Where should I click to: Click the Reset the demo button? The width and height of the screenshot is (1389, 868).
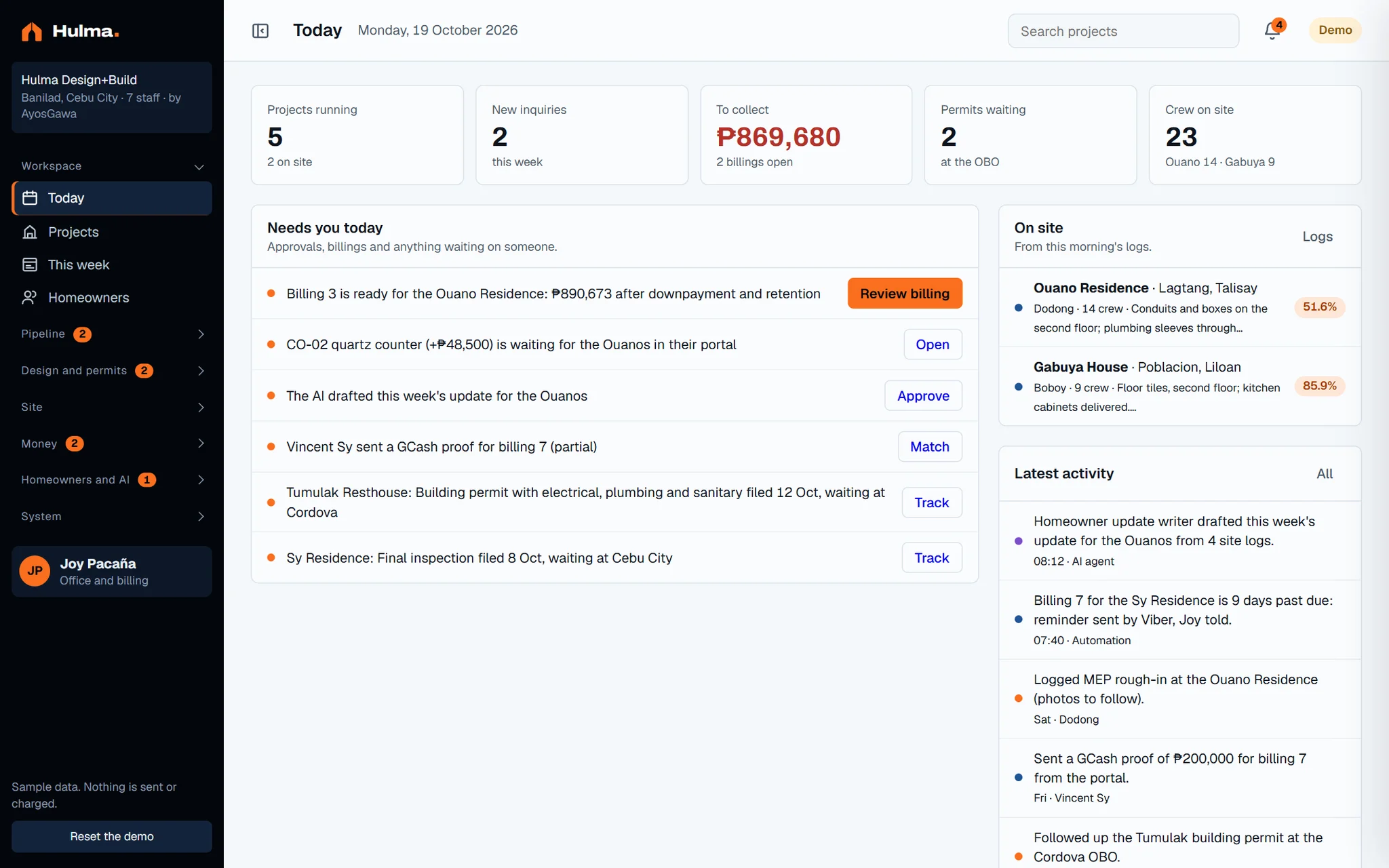point(112,837)
